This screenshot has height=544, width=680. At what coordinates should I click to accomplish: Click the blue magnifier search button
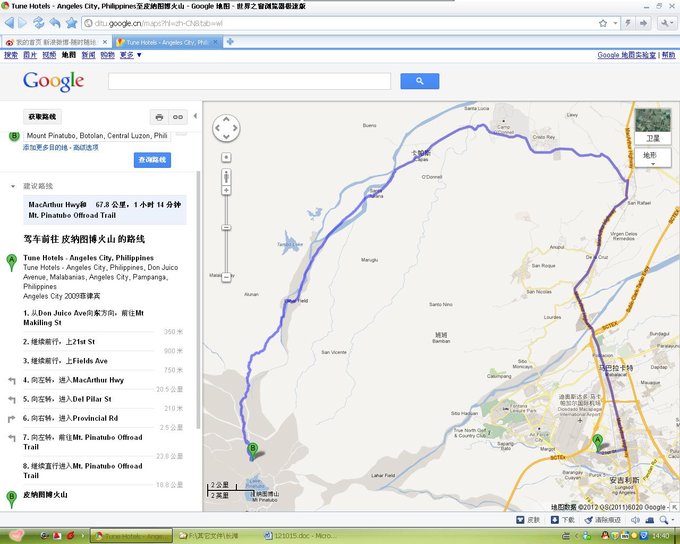[419, 81]
